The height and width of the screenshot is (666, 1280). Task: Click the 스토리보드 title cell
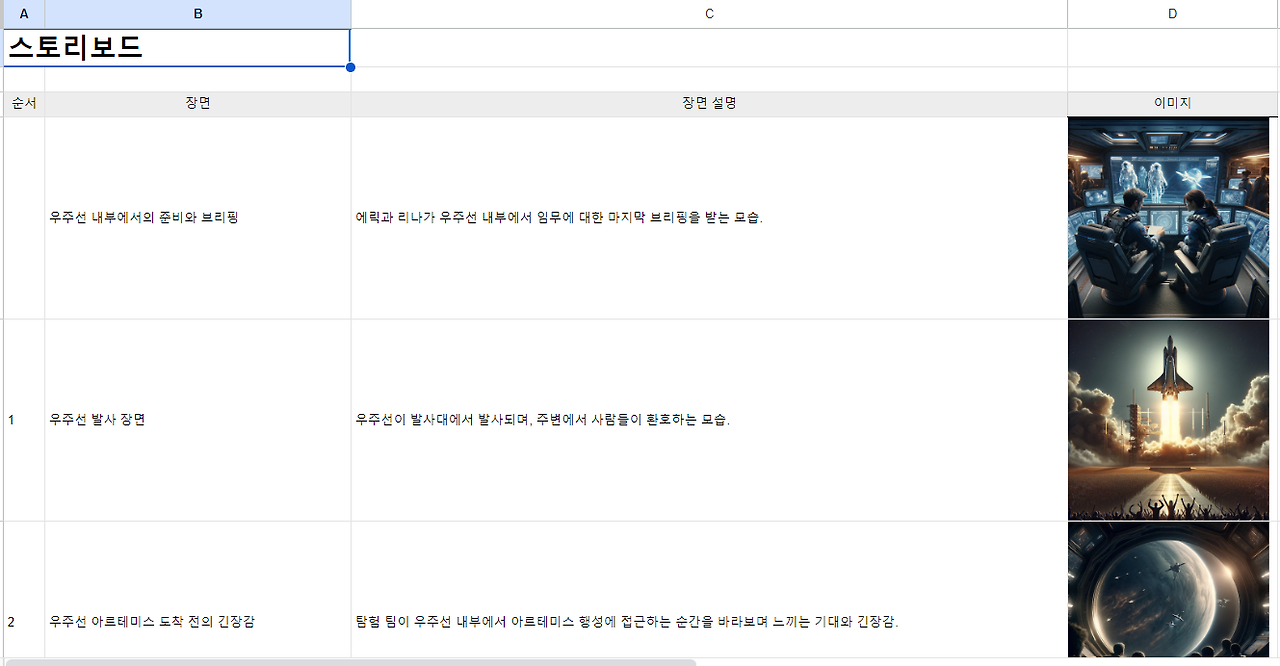tap(177, 48)
